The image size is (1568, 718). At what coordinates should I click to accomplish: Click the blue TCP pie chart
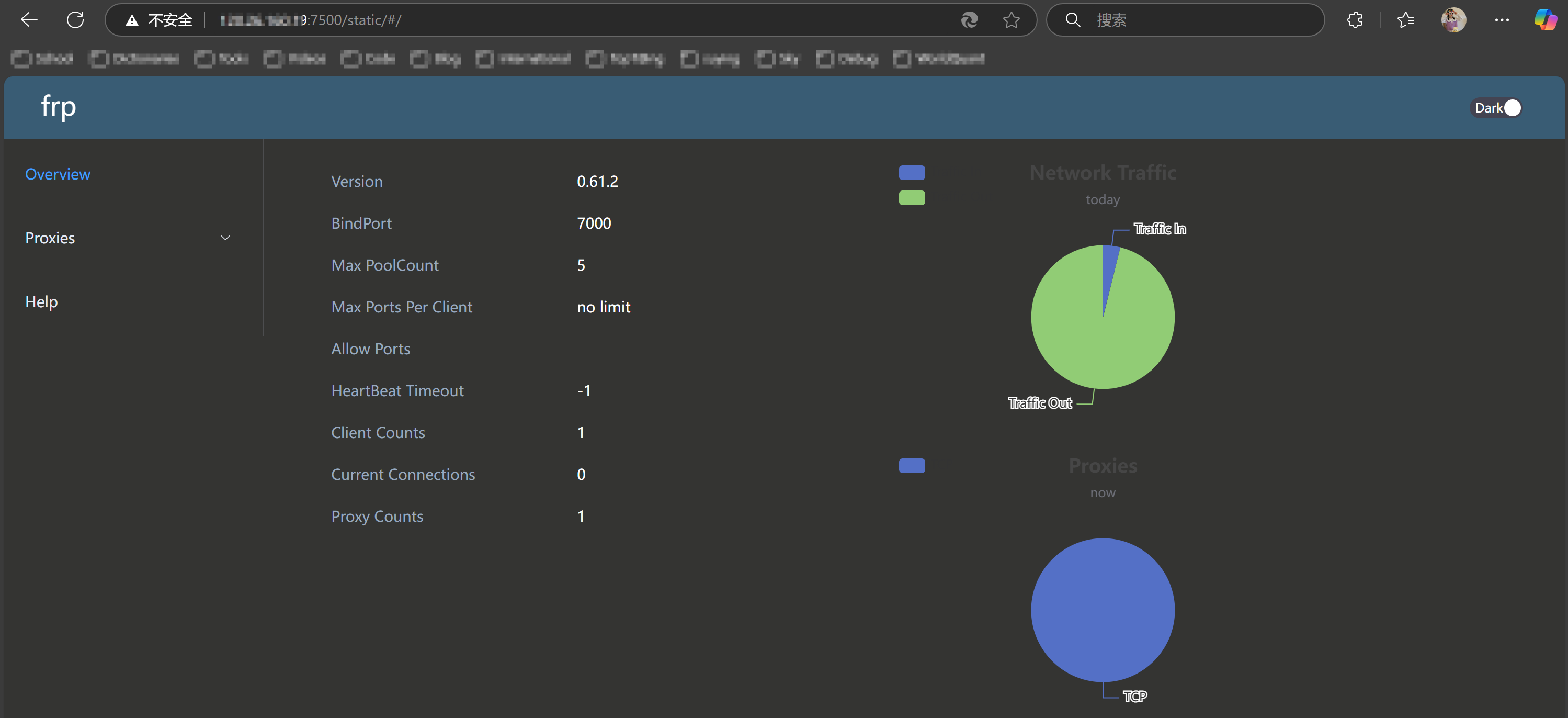[x=1103, y=610]
